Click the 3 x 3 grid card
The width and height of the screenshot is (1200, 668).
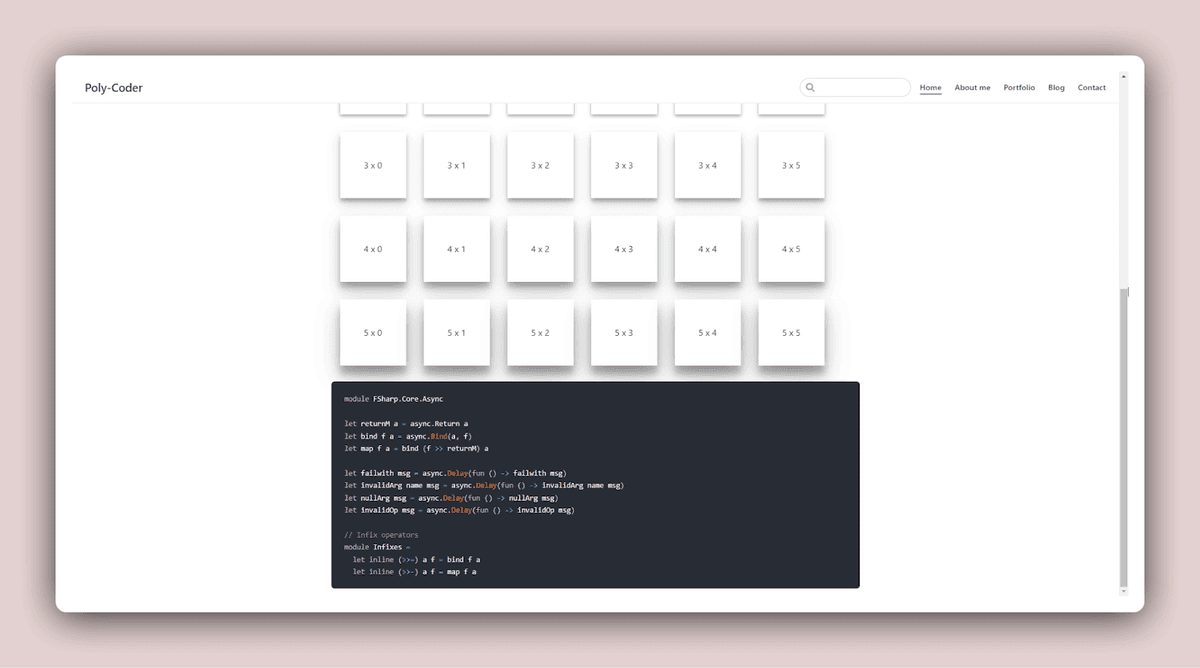[x=624, y=165]
